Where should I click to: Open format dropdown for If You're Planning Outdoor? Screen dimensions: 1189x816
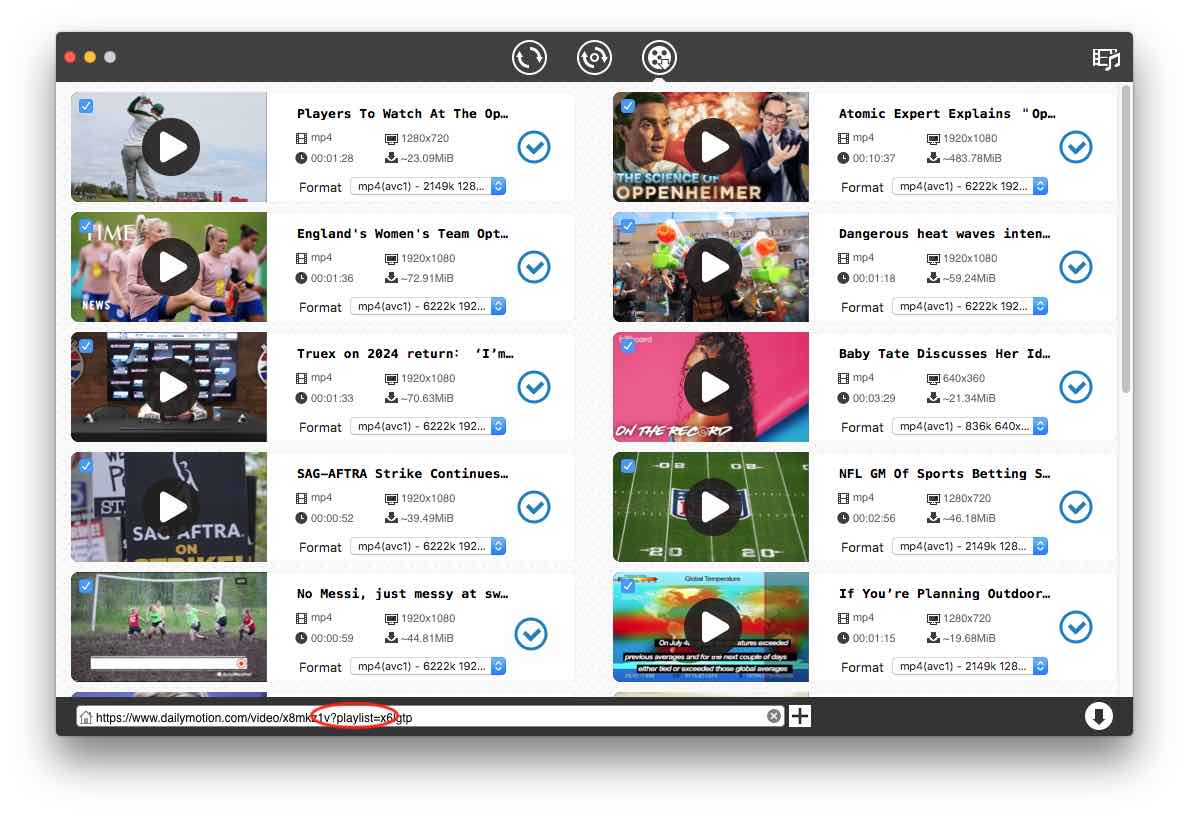click(x=970, y=666)
